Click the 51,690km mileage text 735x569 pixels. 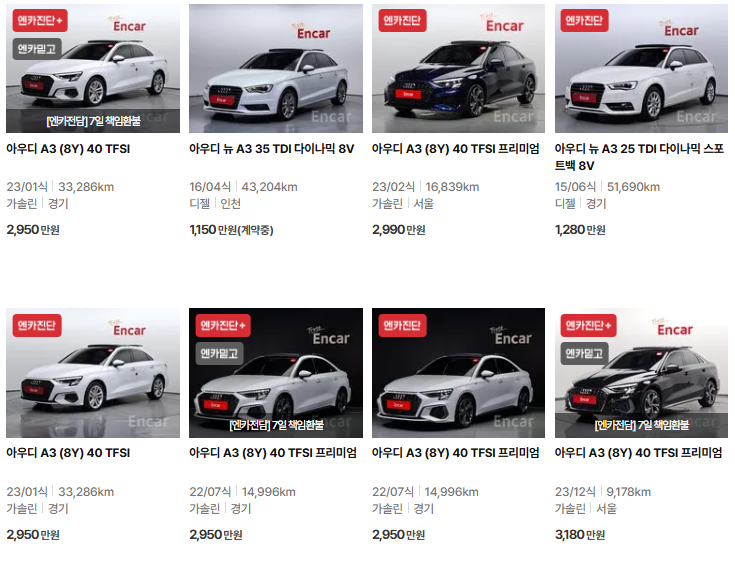tap(633, 187)
